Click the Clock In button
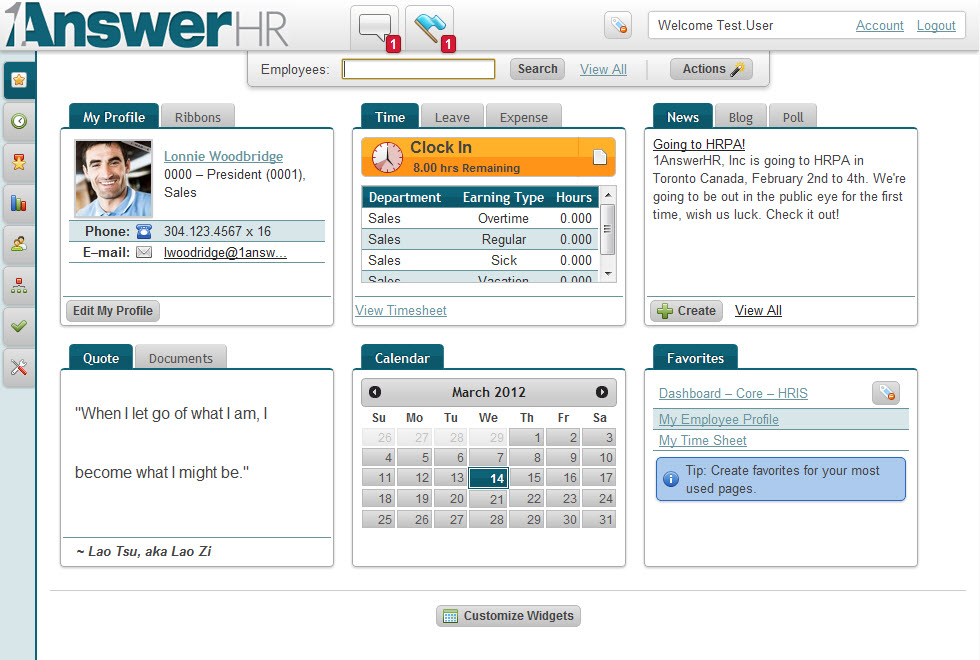This screenshot has height=660, width=980. click(x=488, y=157)
